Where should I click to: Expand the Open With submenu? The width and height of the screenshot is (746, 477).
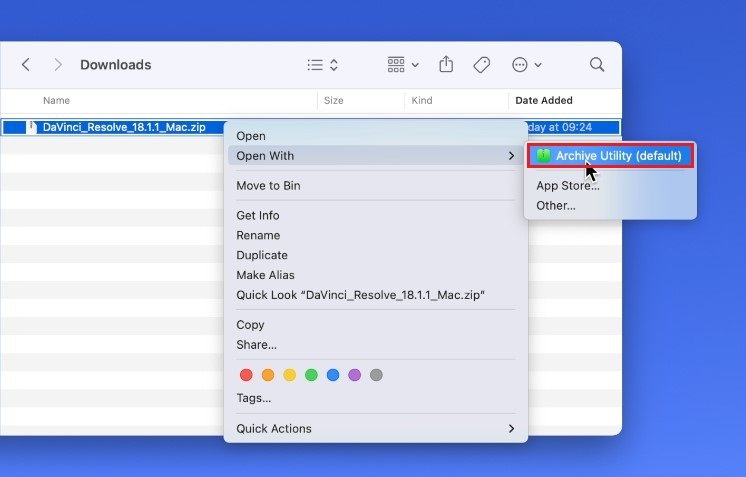pos(375,156)
